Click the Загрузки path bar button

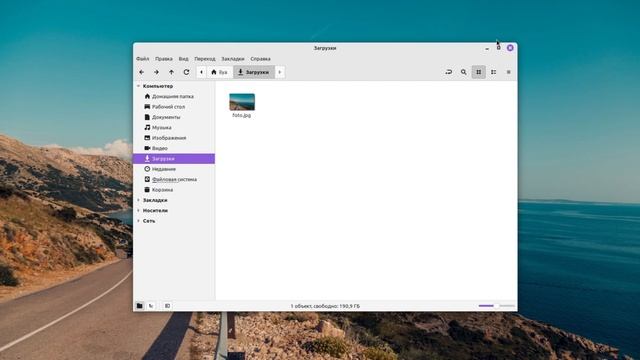[x=254, y=72]
